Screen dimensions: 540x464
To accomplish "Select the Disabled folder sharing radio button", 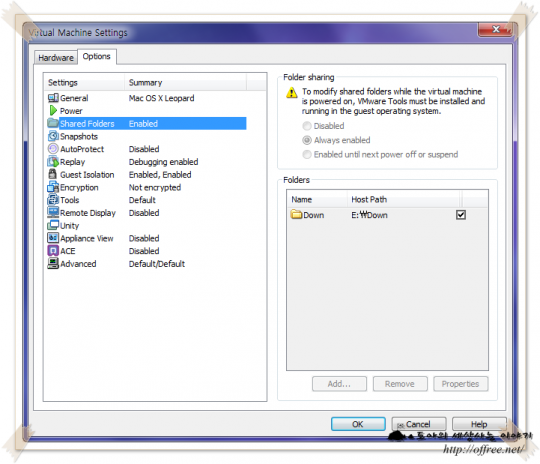I will [307, 126].
